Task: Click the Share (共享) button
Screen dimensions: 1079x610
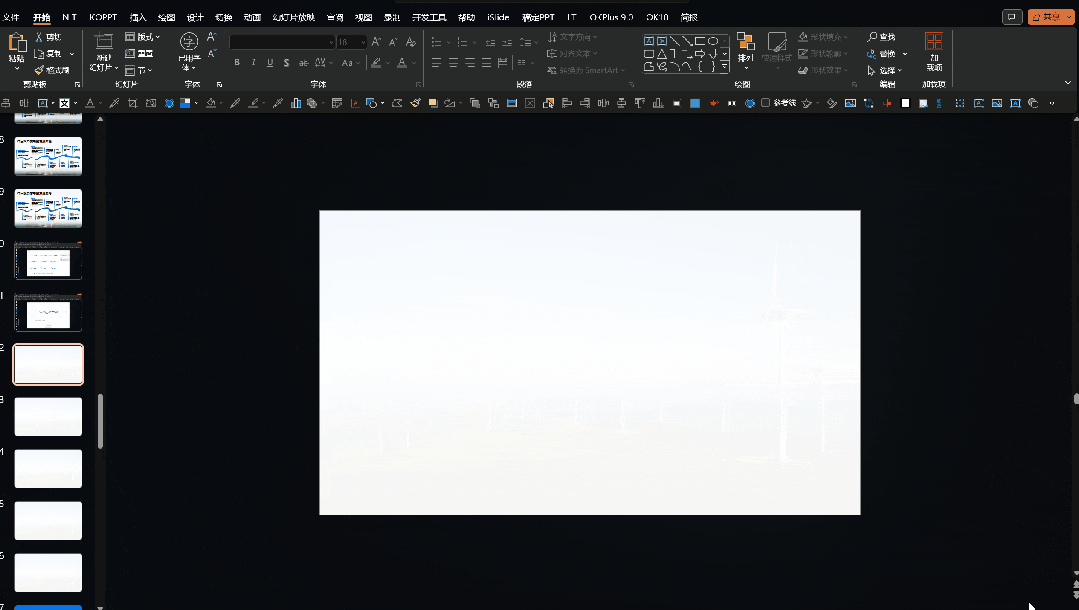Action: pyautogui.click(x=1051, y=17)
